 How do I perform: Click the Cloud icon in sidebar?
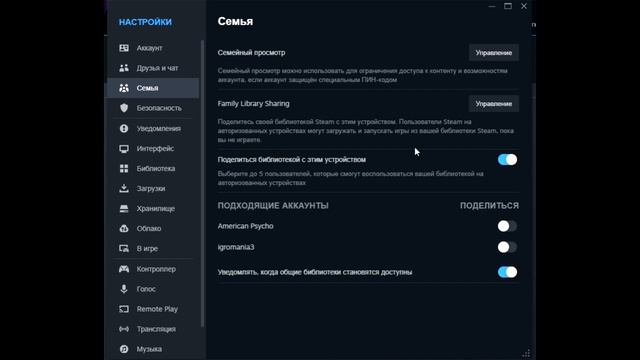124,228
